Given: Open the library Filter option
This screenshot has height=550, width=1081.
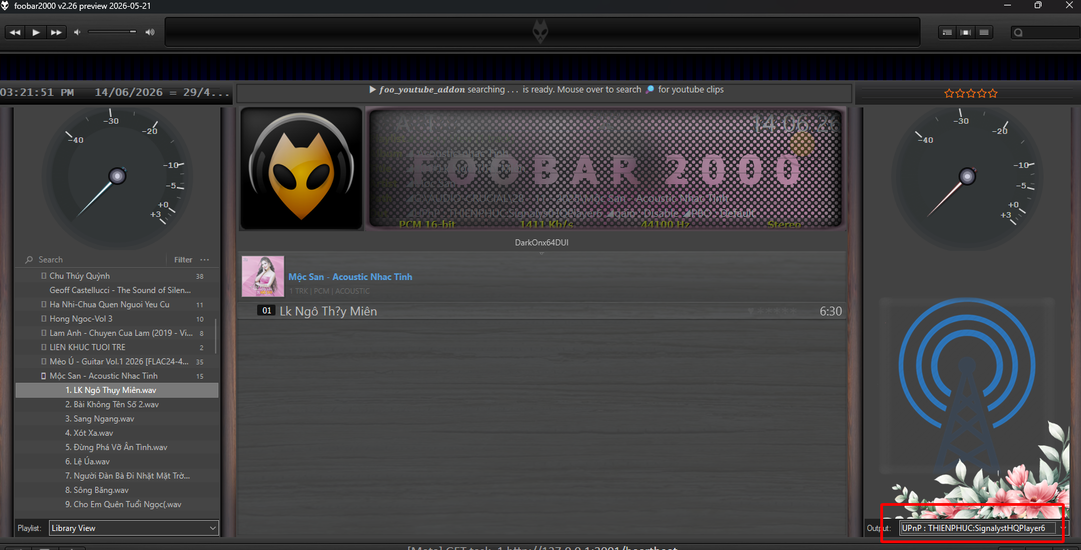Looking at the screenshot, I should [x=183, y=260].
